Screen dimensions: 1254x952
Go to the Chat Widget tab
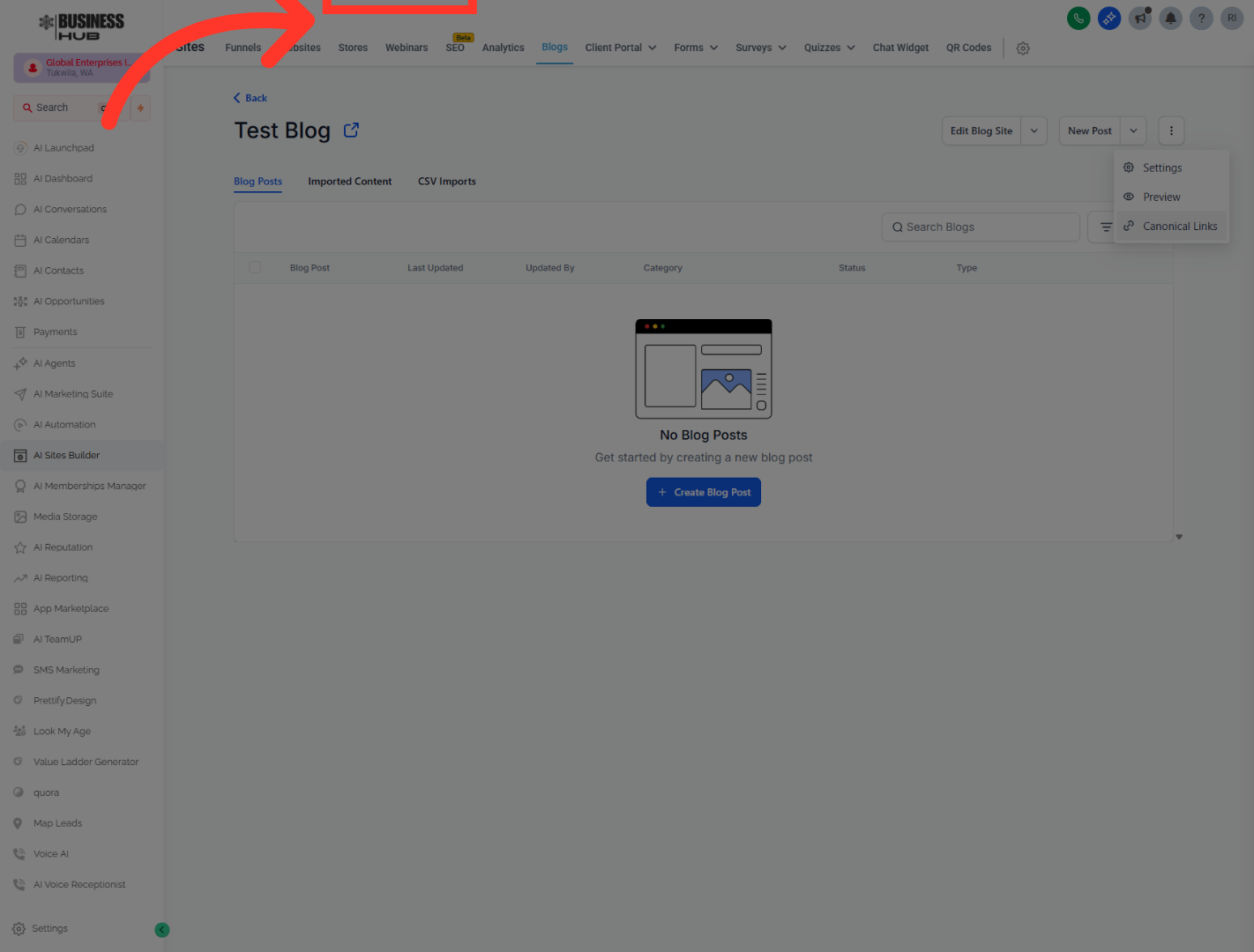click(900, 48)
